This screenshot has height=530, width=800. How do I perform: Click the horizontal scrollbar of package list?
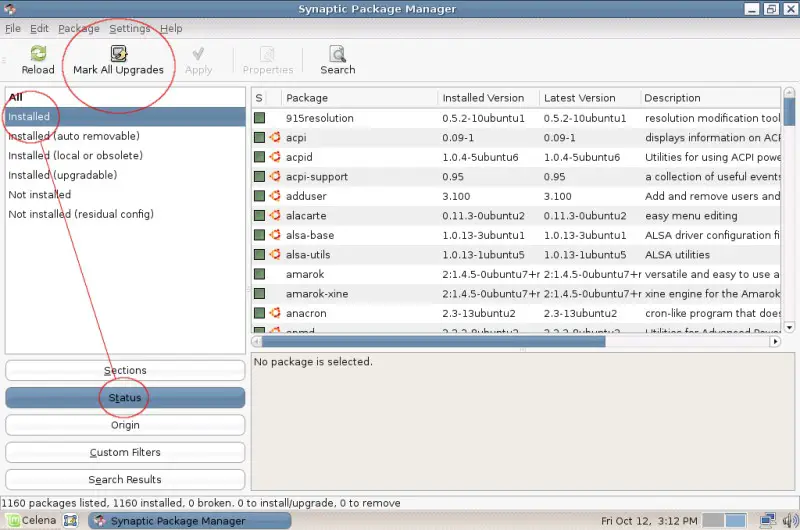[433, 341]
